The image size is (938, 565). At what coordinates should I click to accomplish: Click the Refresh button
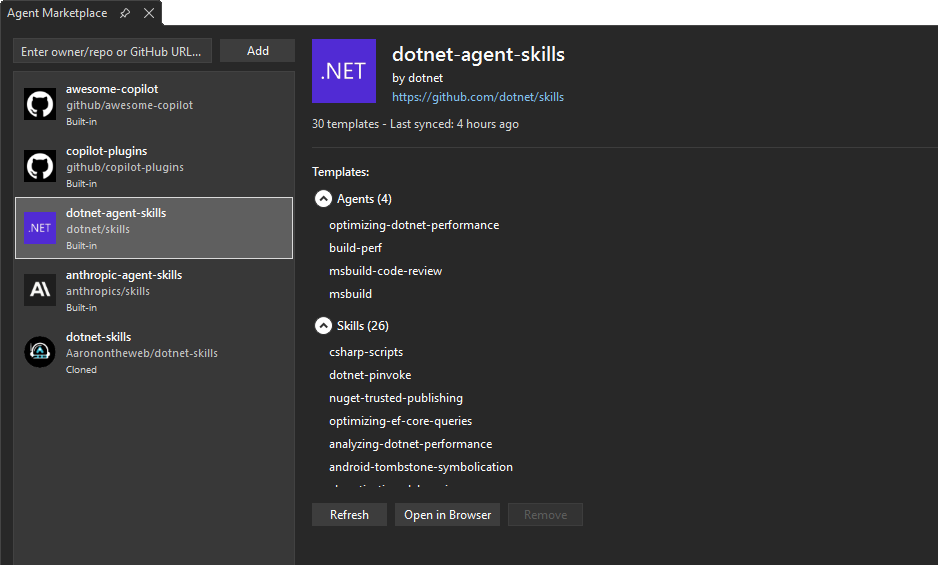tap(349, 515)
